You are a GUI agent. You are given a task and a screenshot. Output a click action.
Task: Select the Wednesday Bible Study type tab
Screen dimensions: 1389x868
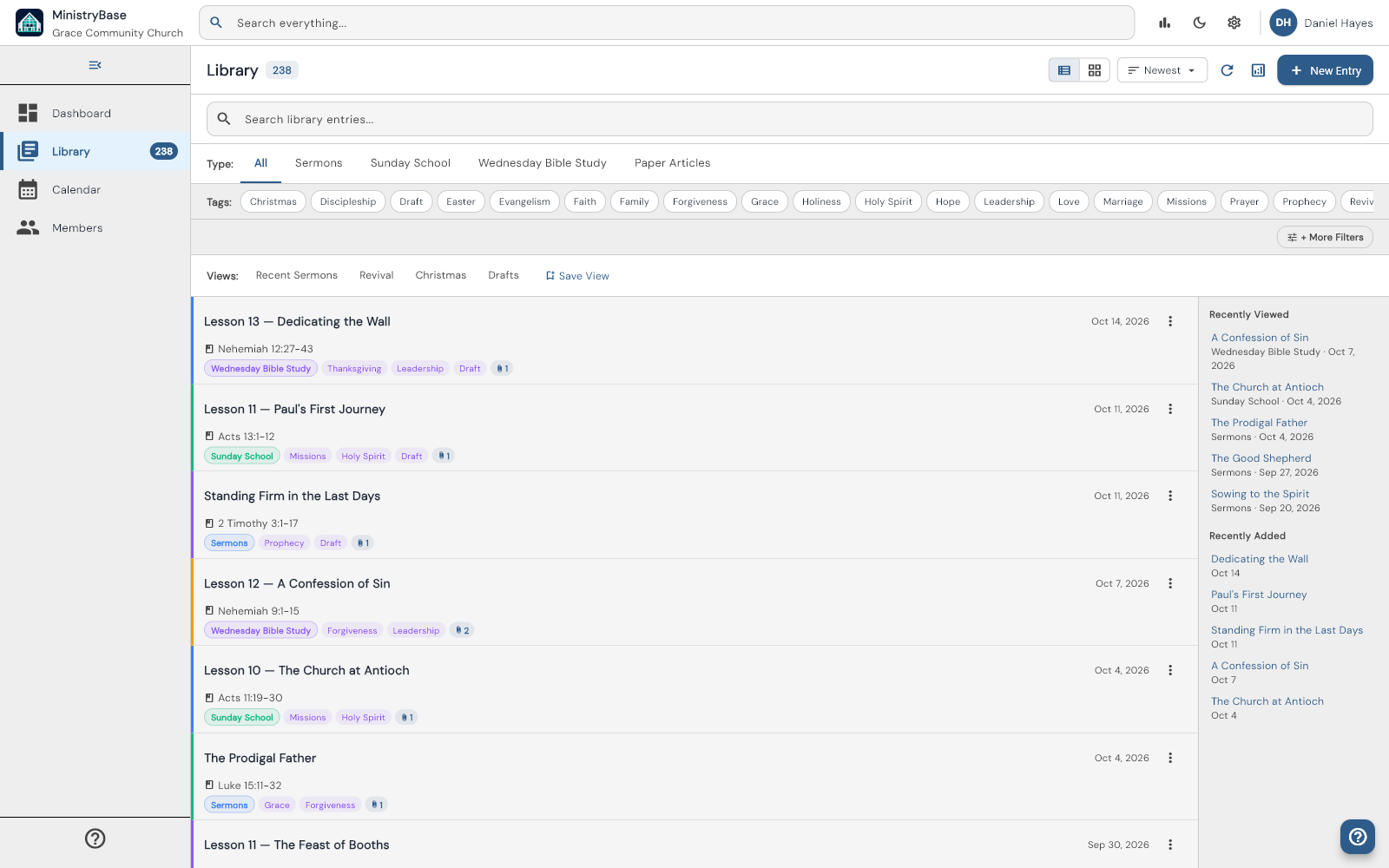(x=543, y=163)
